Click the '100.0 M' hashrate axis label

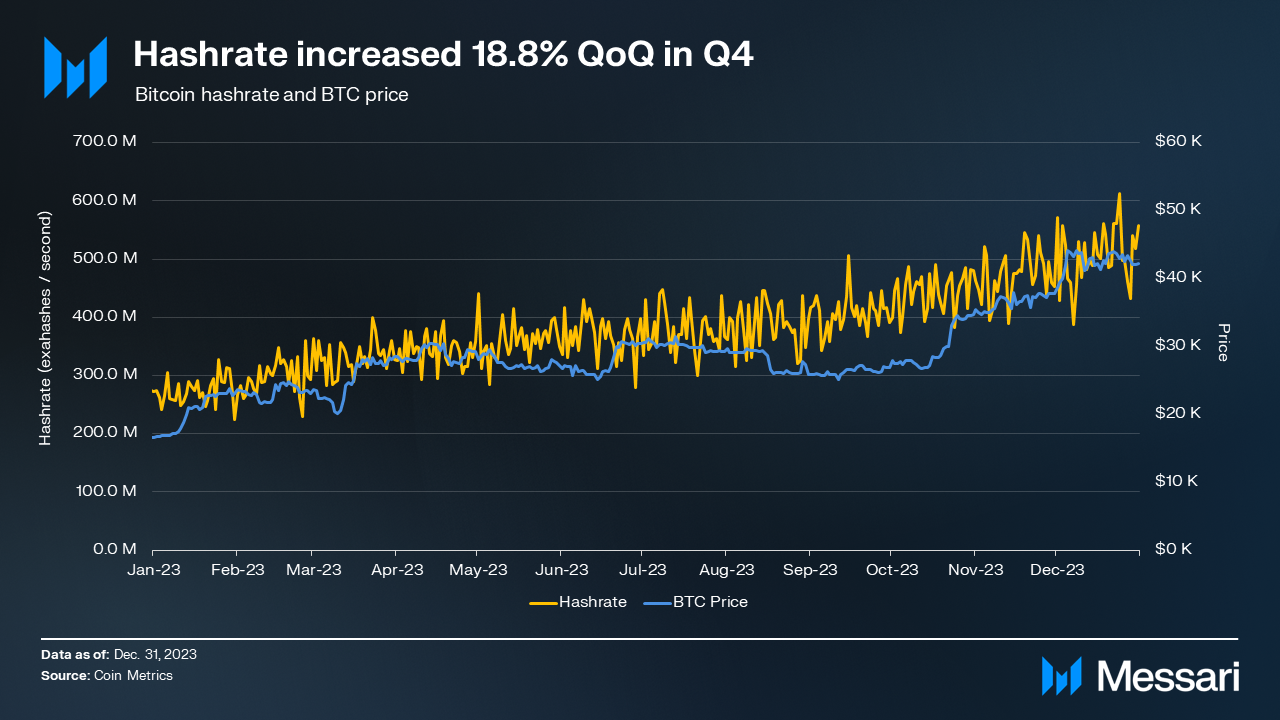106,491
